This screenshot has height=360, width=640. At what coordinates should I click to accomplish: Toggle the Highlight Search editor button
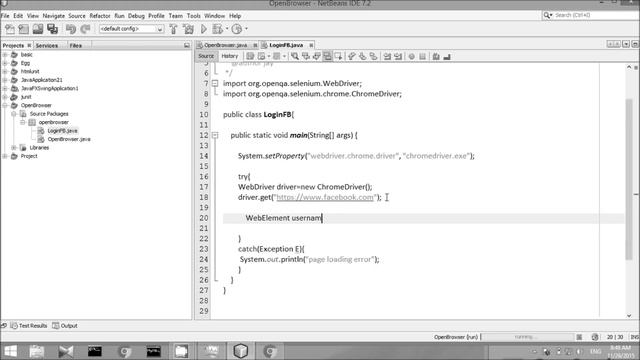[327, 56]
